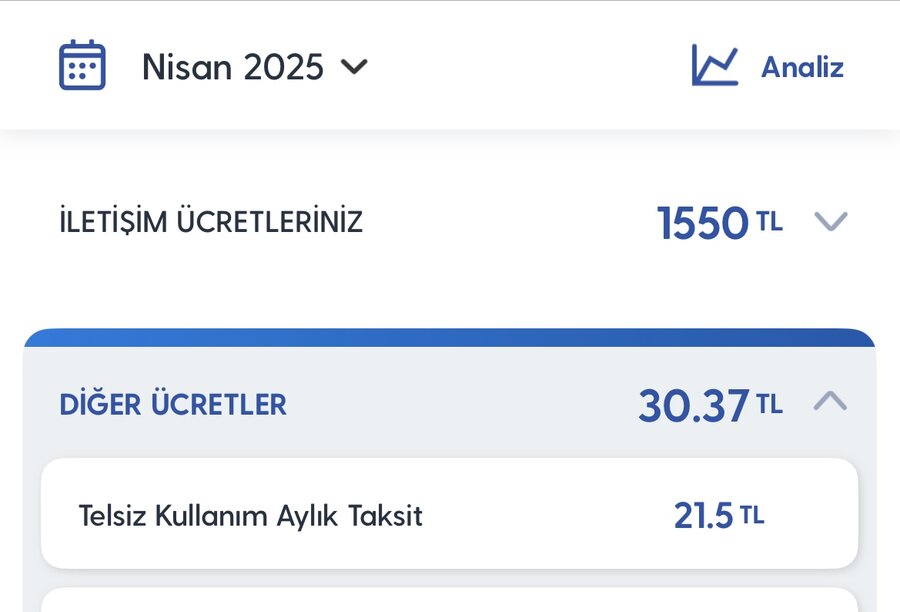Click the 30.37 total amount
900x612 pixels.
tap(693, 406)
